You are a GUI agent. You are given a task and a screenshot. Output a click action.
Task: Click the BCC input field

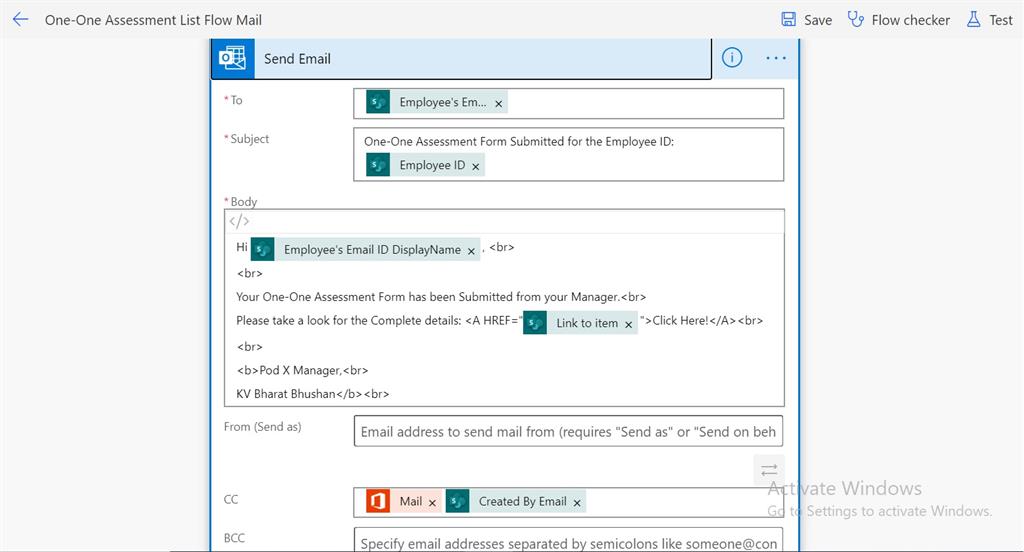(x=568, y=540)
